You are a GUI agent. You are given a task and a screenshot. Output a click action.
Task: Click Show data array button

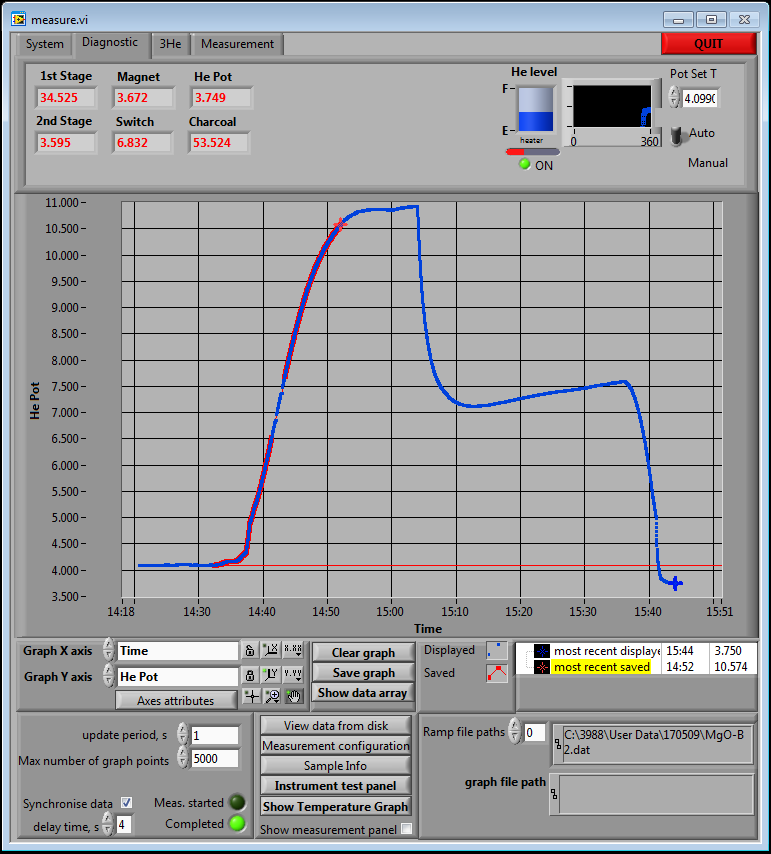[363, 693]
